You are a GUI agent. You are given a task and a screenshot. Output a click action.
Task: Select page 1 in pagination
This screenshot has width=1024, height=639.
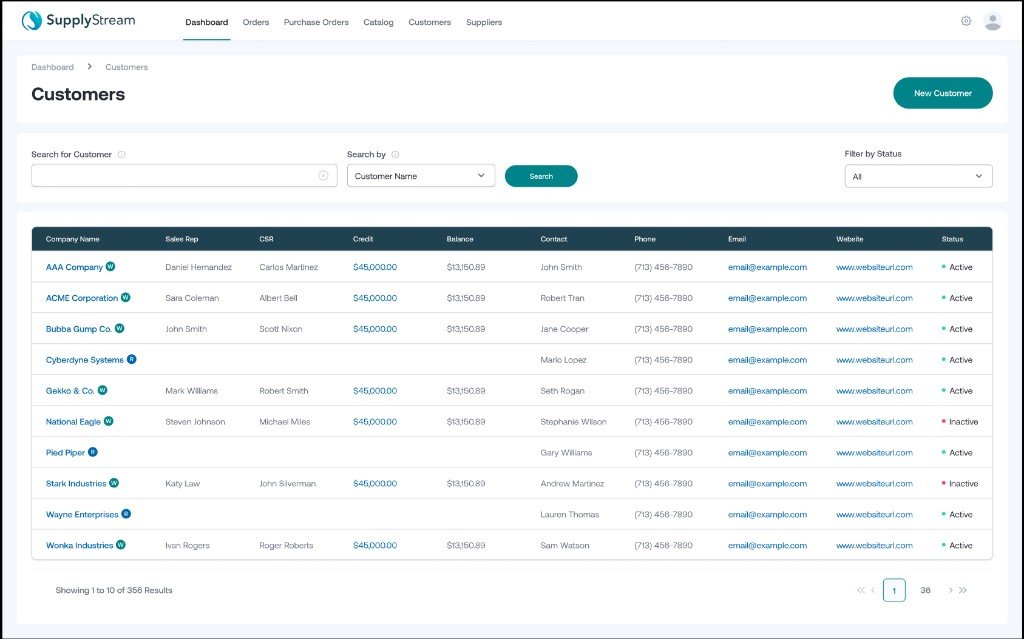(894, 590)
